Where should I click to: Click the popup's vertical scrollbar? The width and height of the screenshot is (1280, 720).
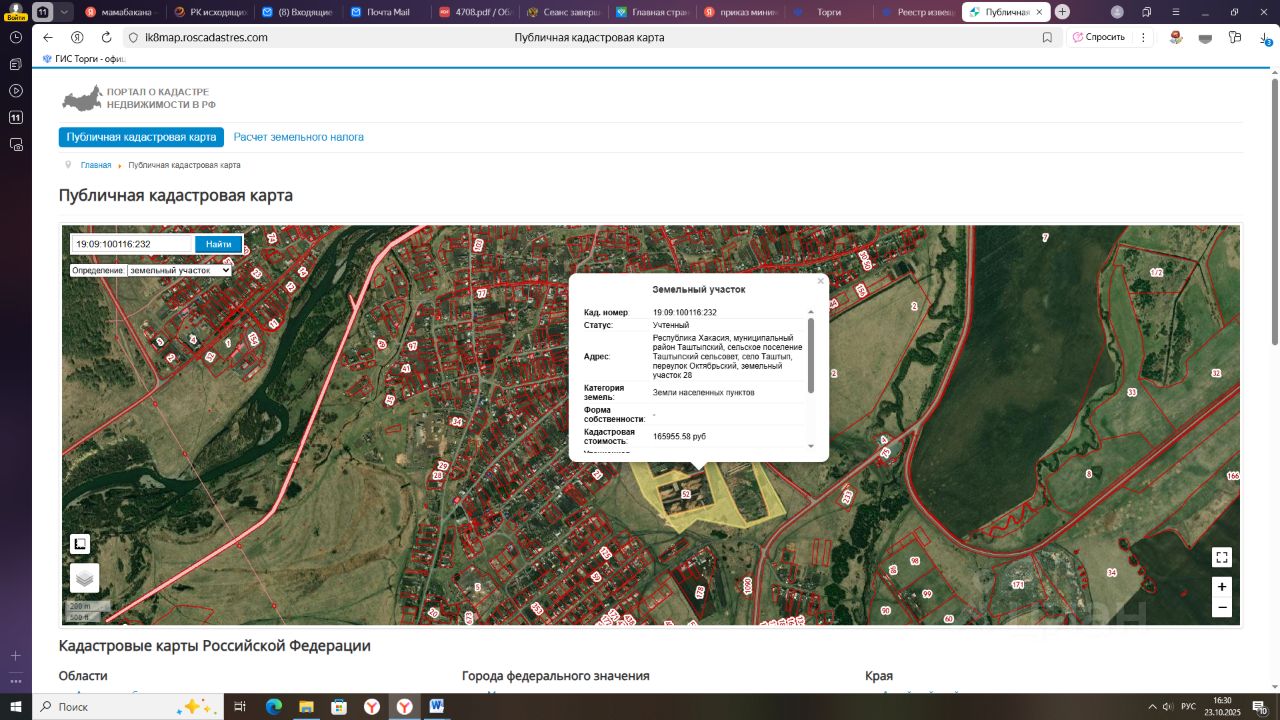(x=811, y=356)
